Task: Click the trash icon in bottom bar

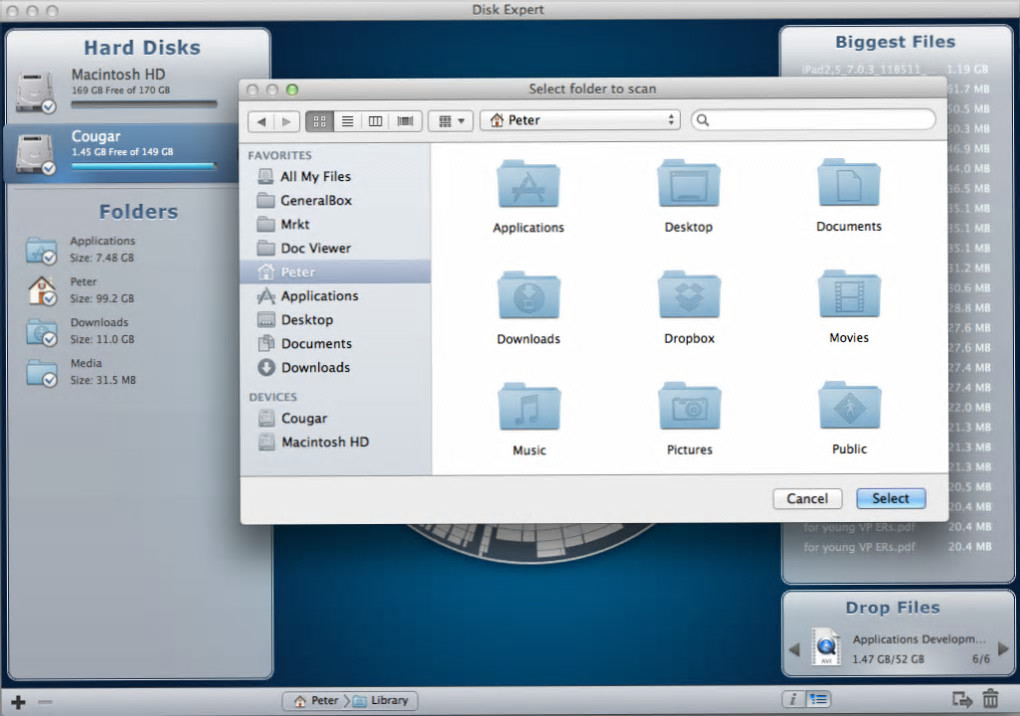Action: tap(990, 700)
